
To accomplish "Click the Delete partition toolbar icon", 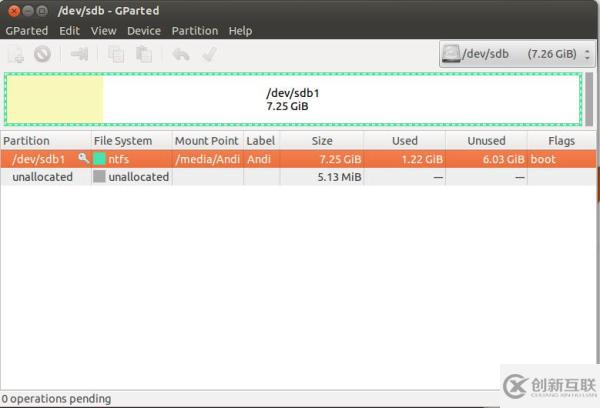I will (x=42, y=54).
